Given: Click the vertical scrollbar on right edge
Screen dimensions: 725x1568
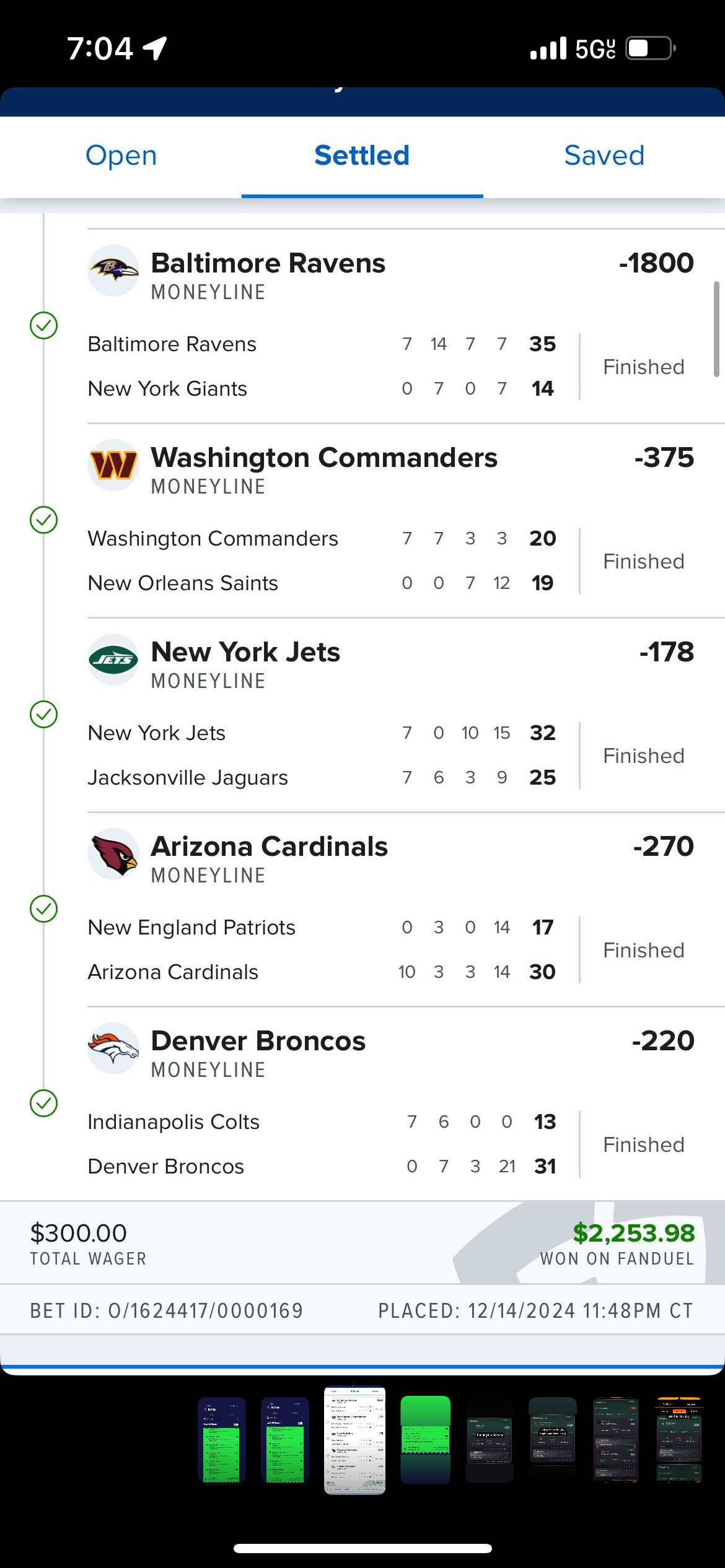Looking at the screenshot, I should tap(716, 329).
